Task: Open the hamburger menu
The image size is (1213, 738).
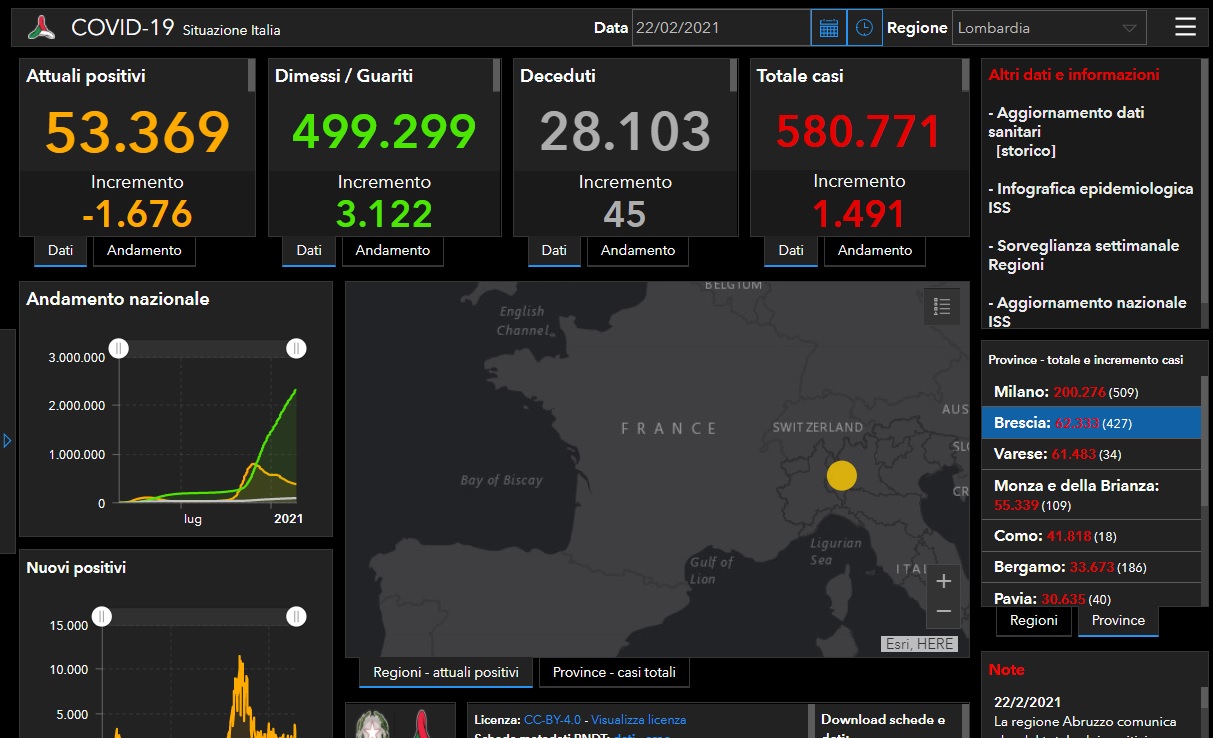Action: tap(1185, 27)
